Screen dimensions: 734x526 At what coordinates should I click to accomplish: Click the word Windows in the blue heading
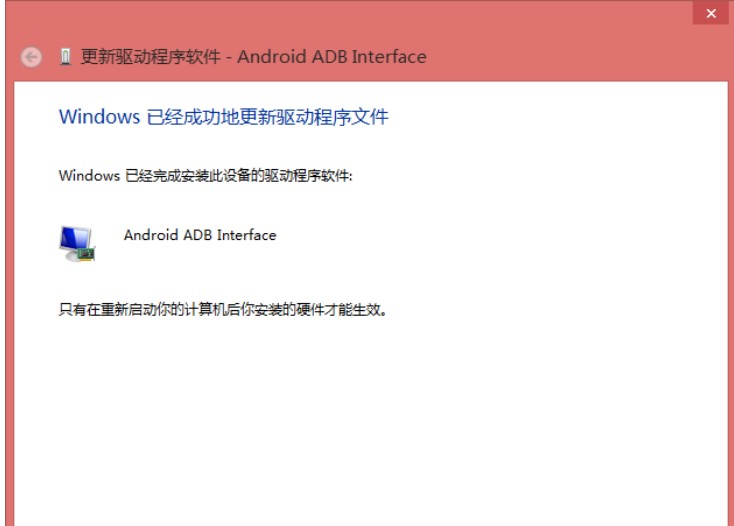(x=99, y=117)
